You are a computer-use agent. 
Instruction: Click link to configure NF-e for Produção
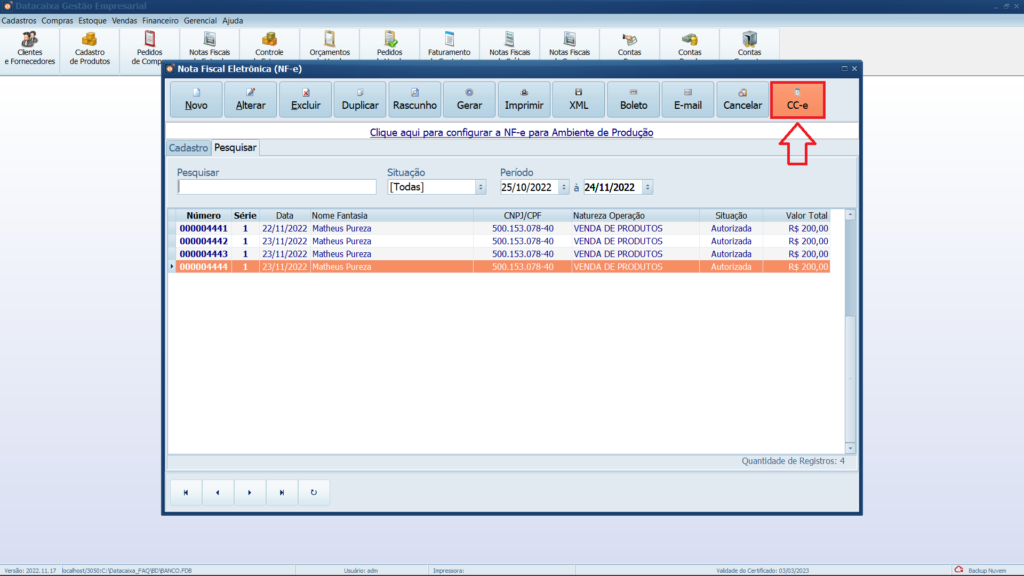511,132
